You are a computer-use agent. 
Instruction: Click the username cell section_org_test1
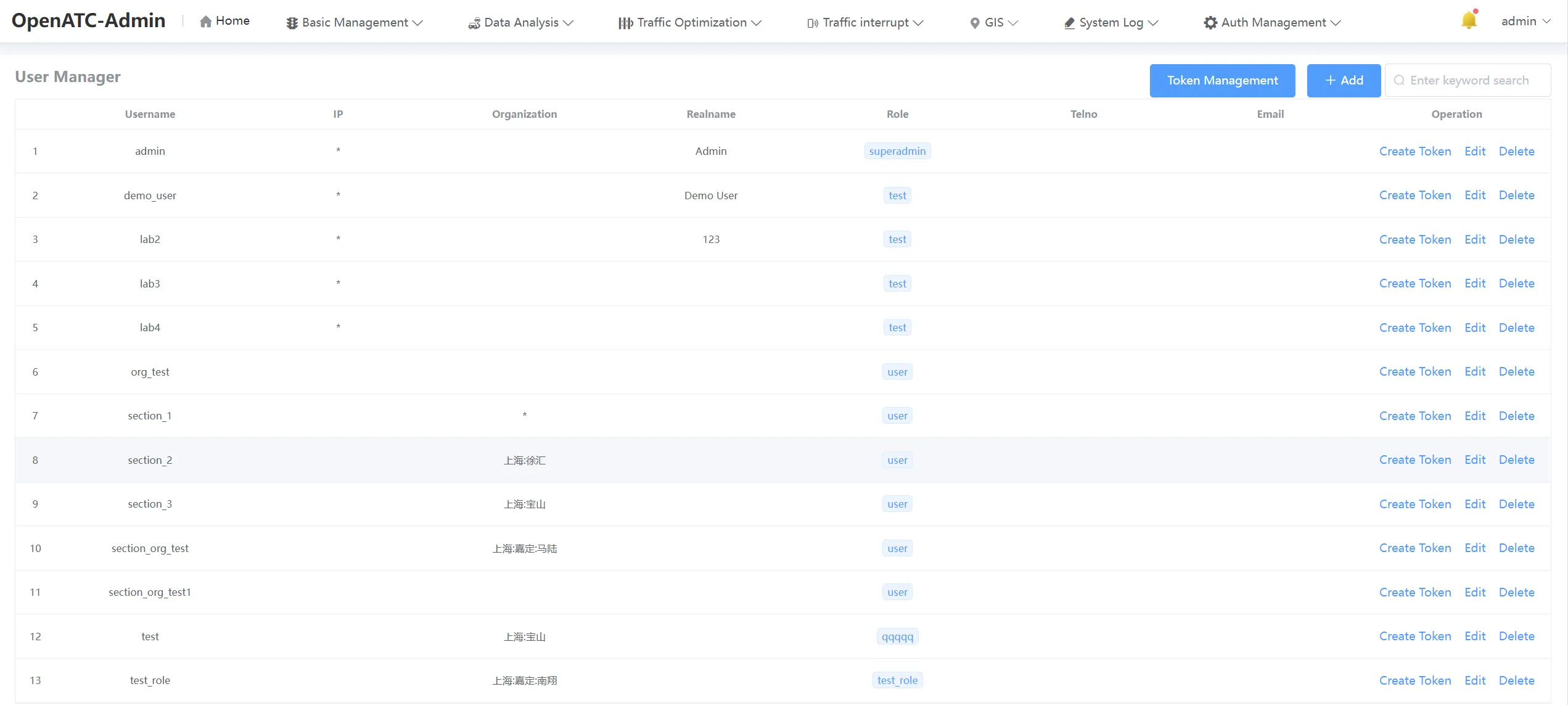pyautogui.click(x=150, y=593)
